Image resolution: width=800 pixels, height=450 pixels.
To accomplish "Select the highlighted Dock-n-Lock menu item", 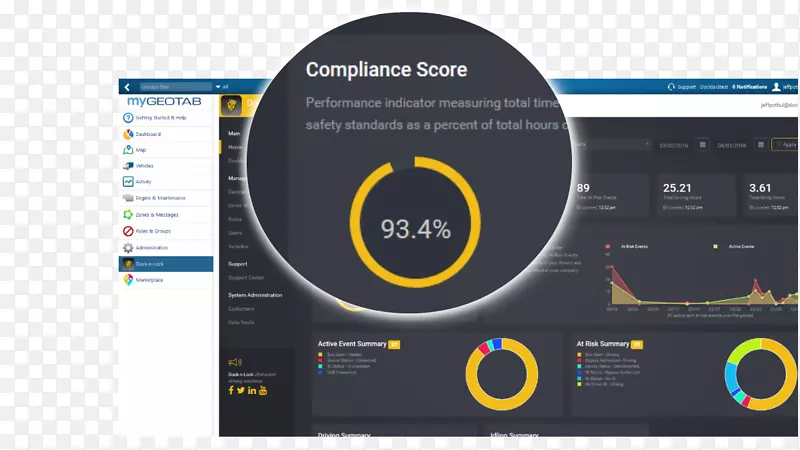I will (x=166, y=264).
